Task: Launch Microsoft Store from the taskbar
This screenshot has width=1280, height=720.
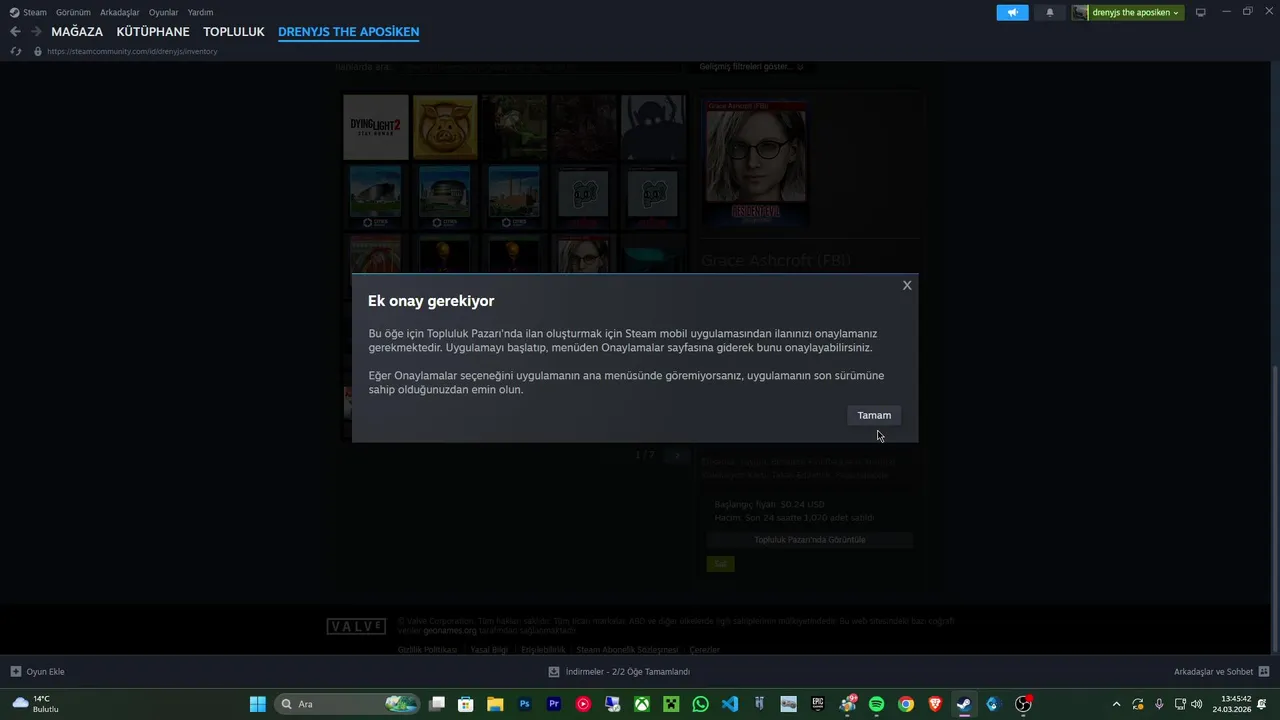Action: 466,704
